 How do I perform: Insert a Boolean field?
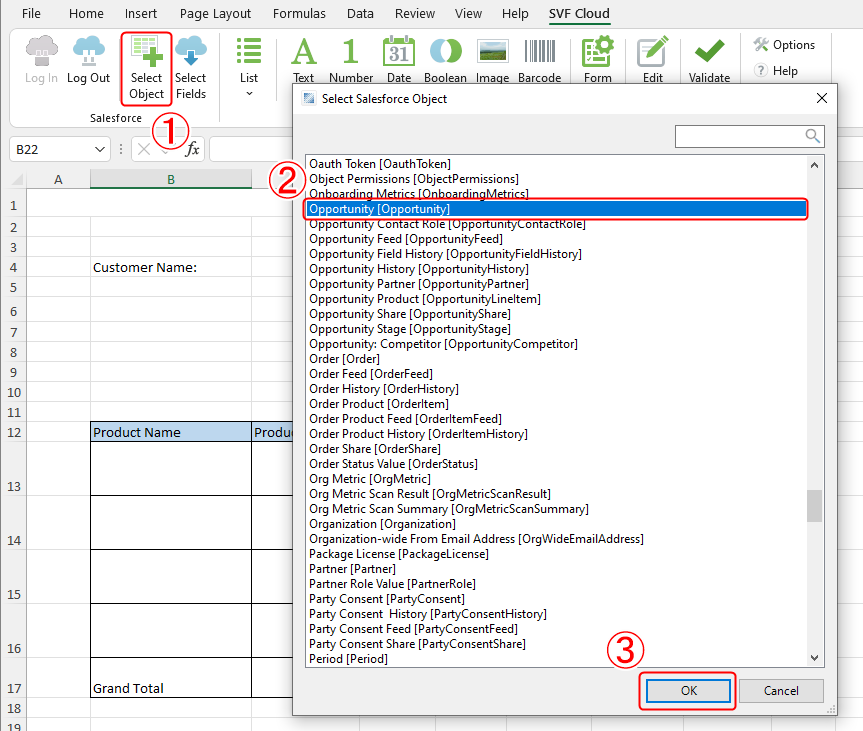(x=445, y=59)
